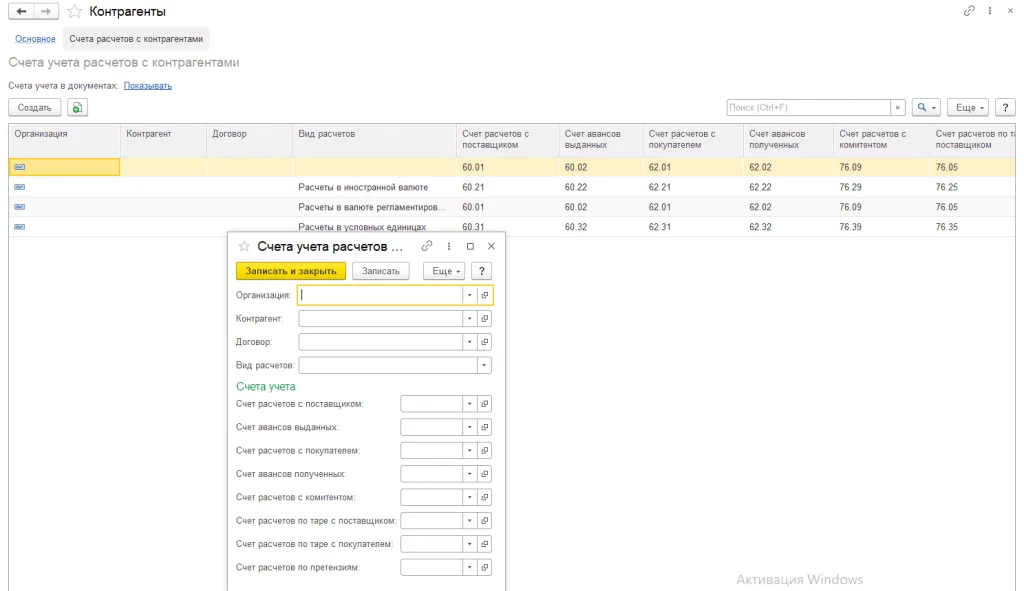Click the Показывать link
The width and height of the screenshot is (1024, 591).
point(148,86)
